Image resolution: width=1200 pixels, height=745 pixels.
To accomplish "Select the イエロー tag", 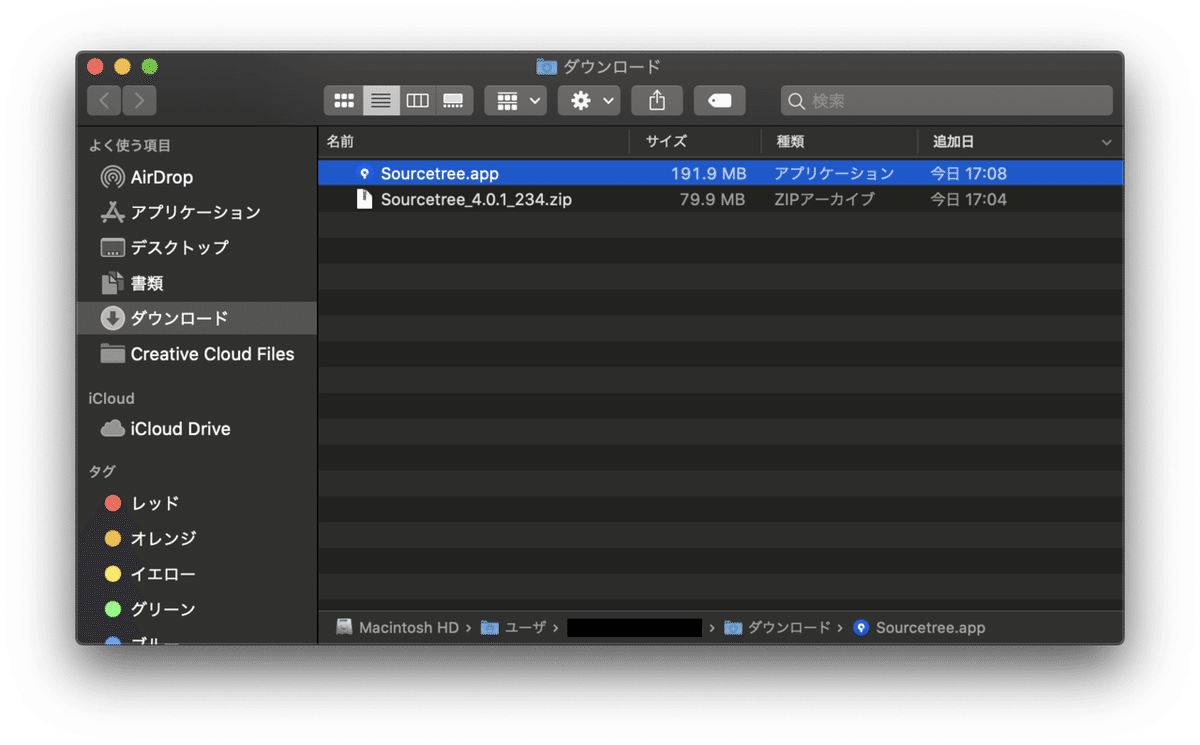I will tap(196, 574).
